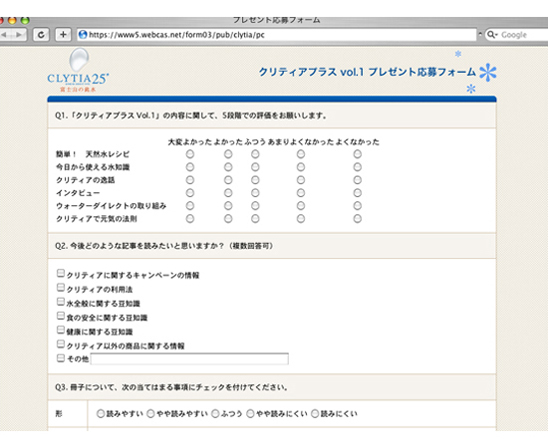Image resolution: width=548 pixels, height=448 pixels.
Task: Click the browser reload button
Action: [41, 35]
